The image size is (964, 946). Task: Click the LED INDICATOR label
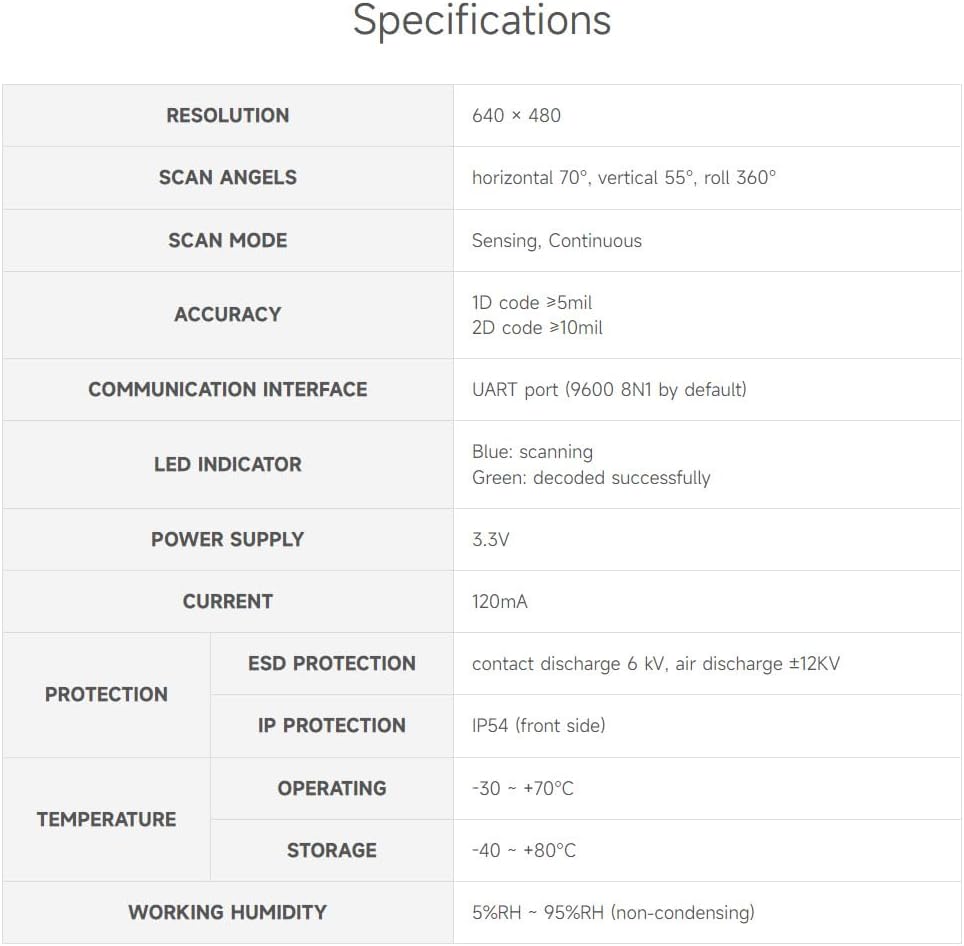click(228, 464)
